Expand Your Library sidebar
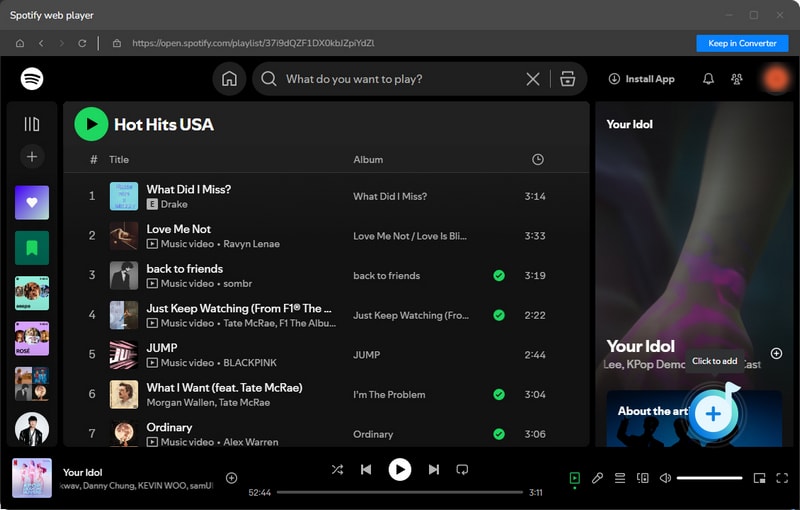The width and height of the screenshot is (800, 510). pyautogui.click(x=32, y=124)
